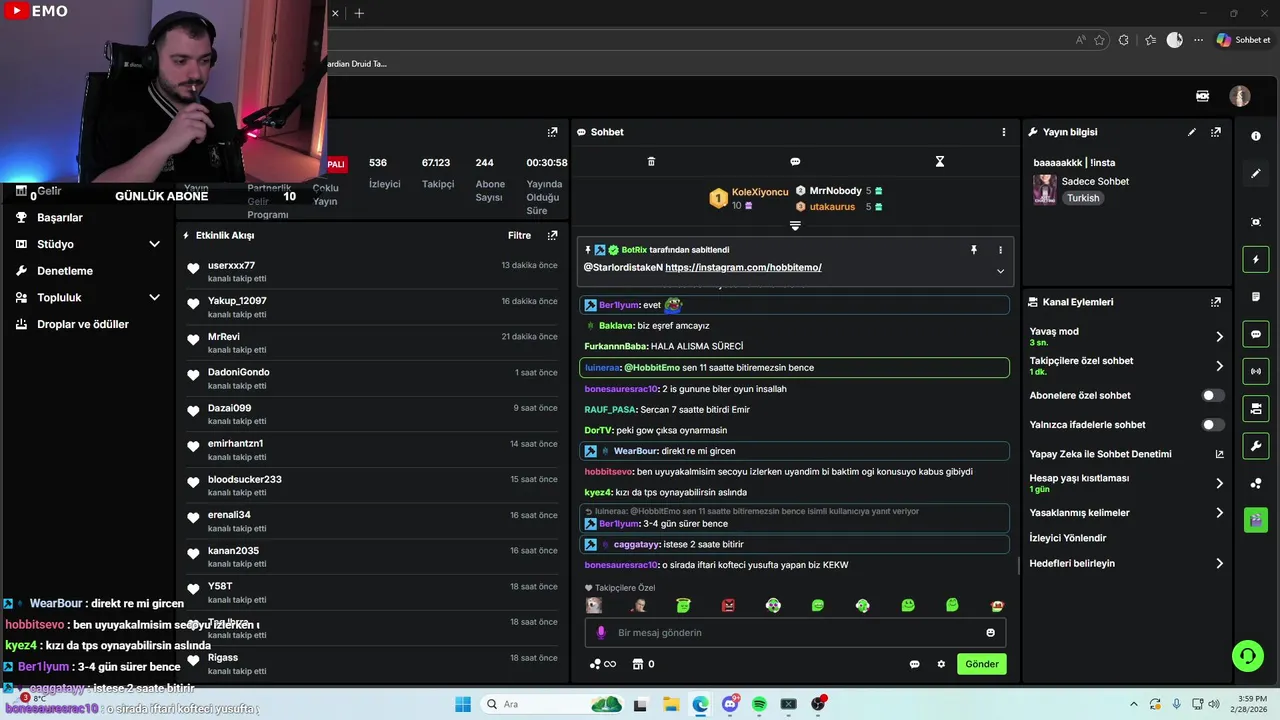Click the taskbar Ara search box
Viewport: 1280px width, 720px height.
coord(554,704)
